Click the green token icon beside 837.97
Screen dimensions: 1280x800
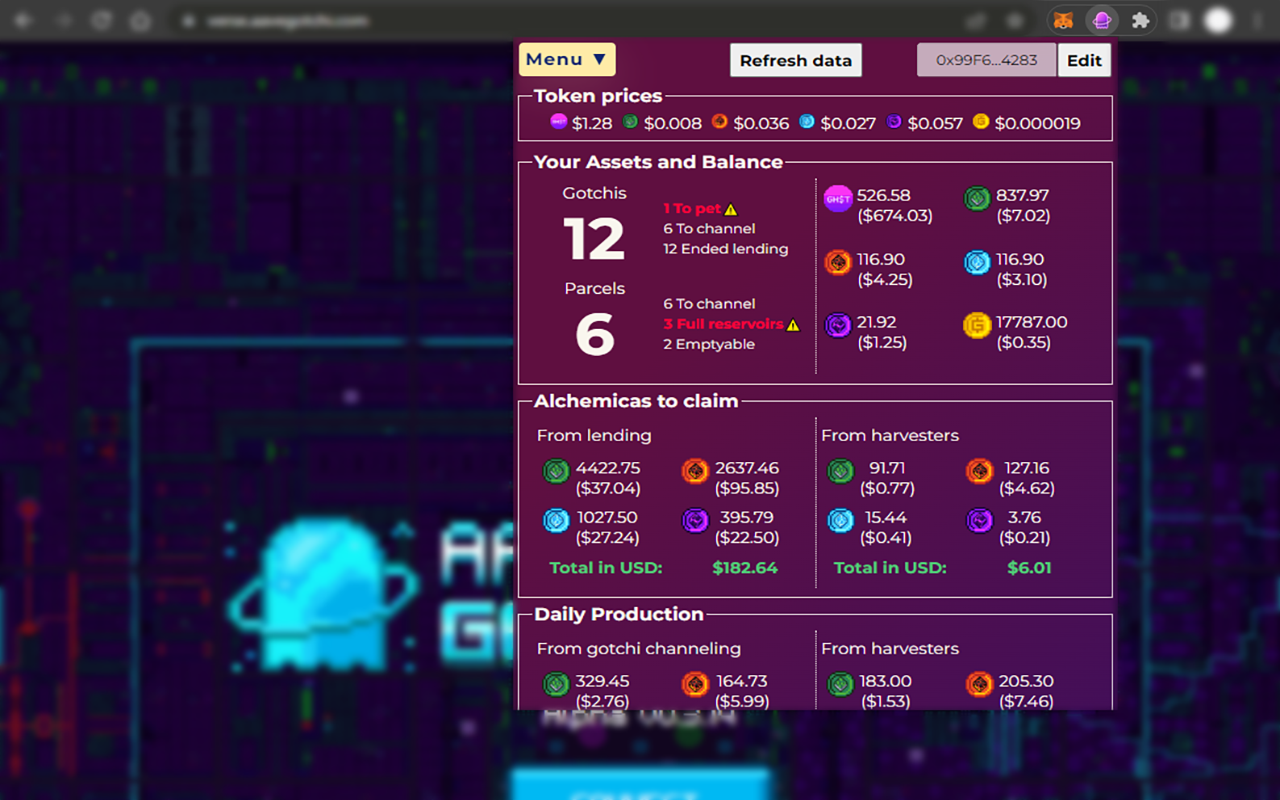tap(977, 199)
